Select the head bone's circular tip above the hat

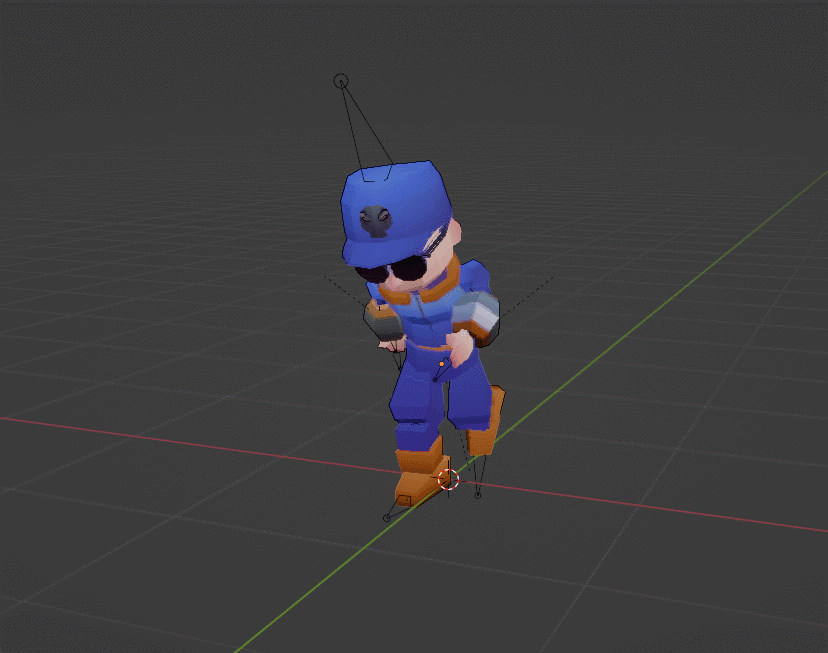click(x=341, y=81)
